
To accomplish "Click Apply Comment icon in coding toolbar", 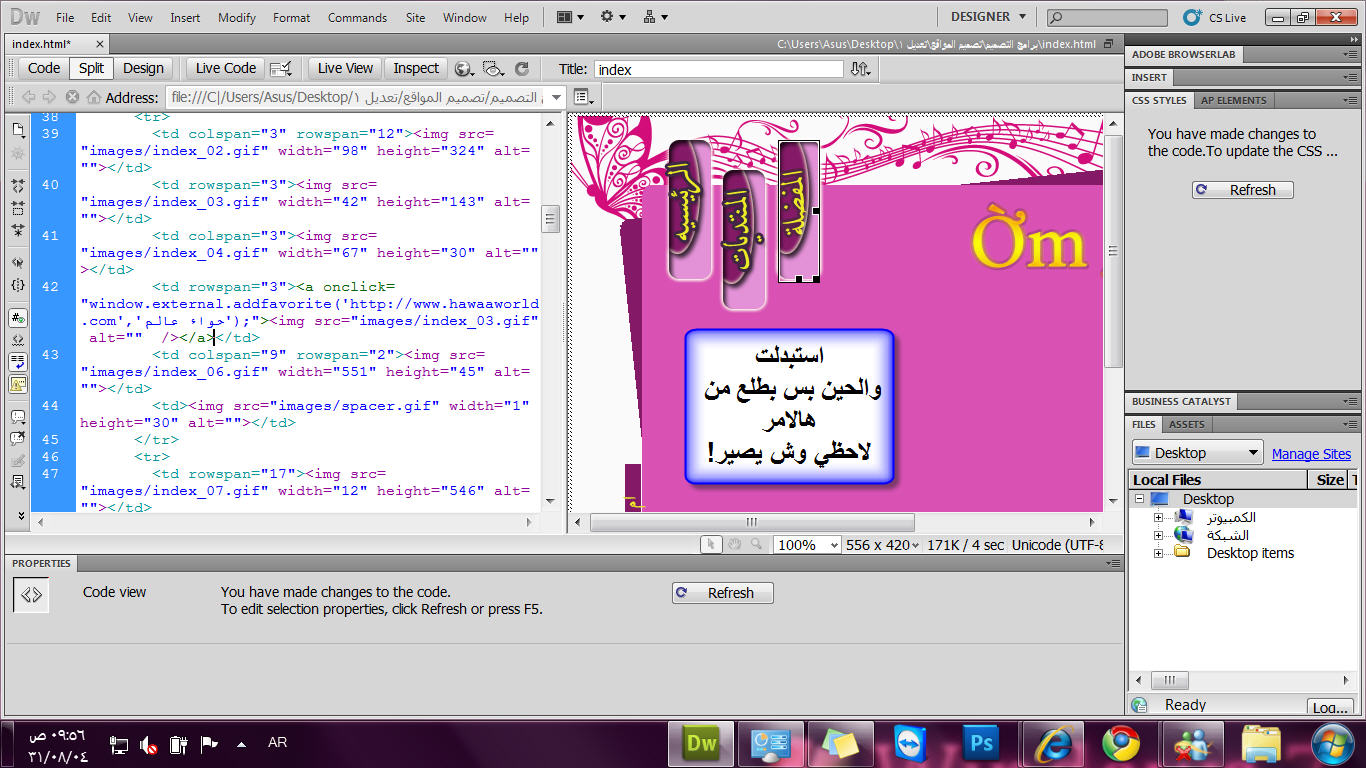I will click(18, 417).
